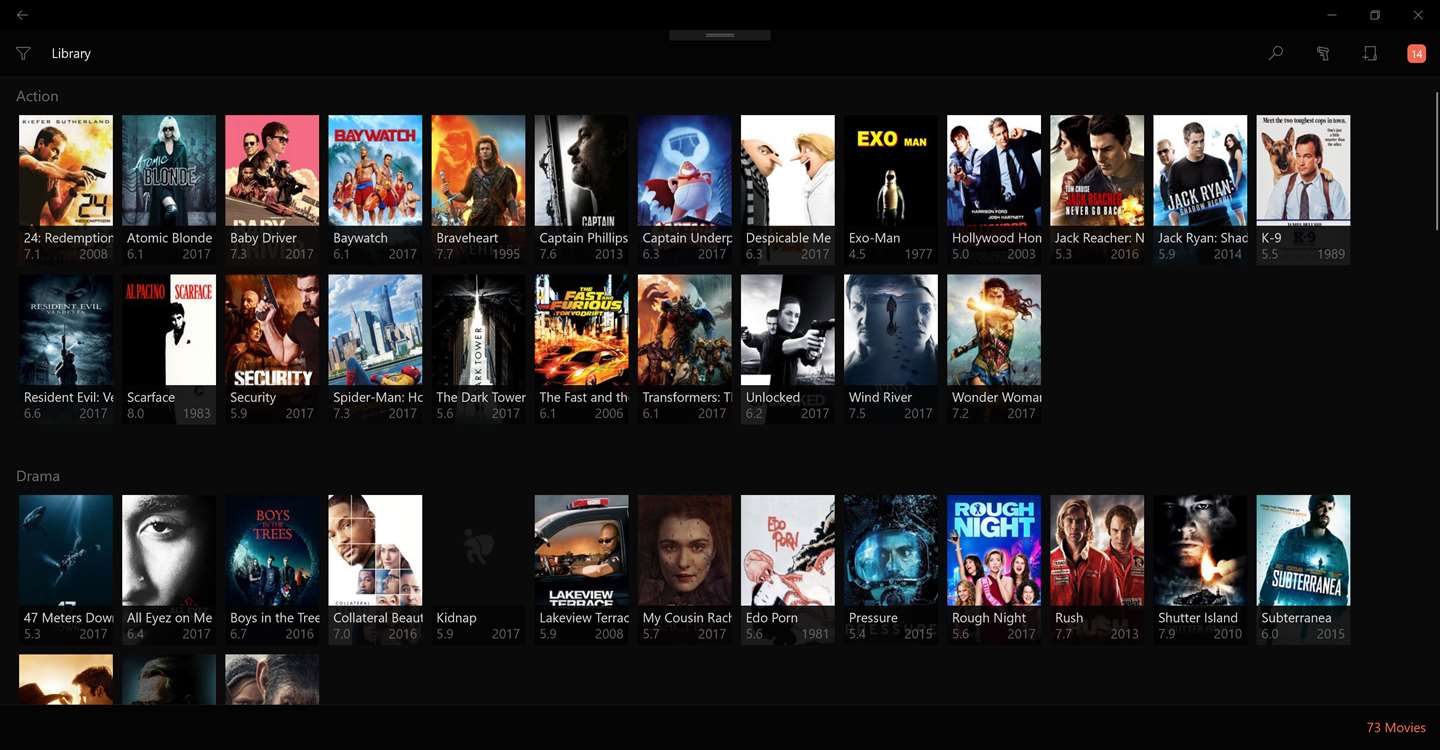Click the Drama genre heading
This screenshot has width=1440, height=750.
pyautogui.click(x=38, y=476)
